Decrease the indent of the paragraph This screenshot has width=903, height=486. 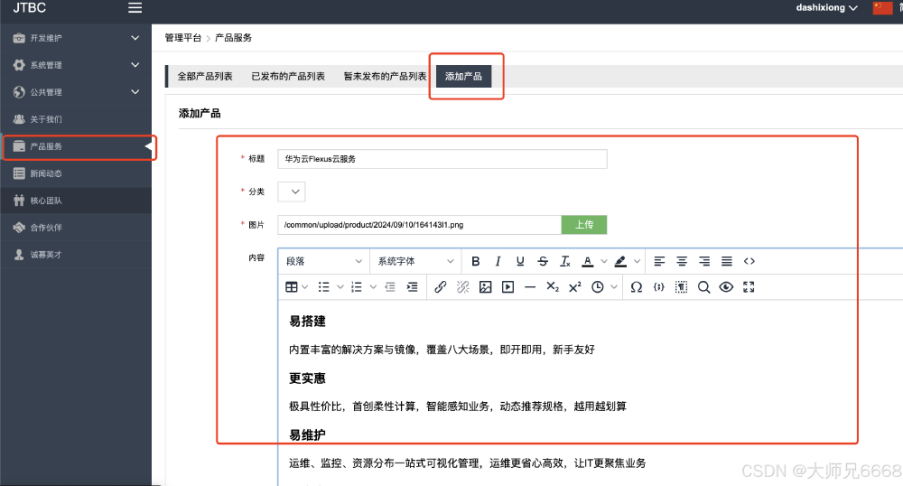(390, 287)
